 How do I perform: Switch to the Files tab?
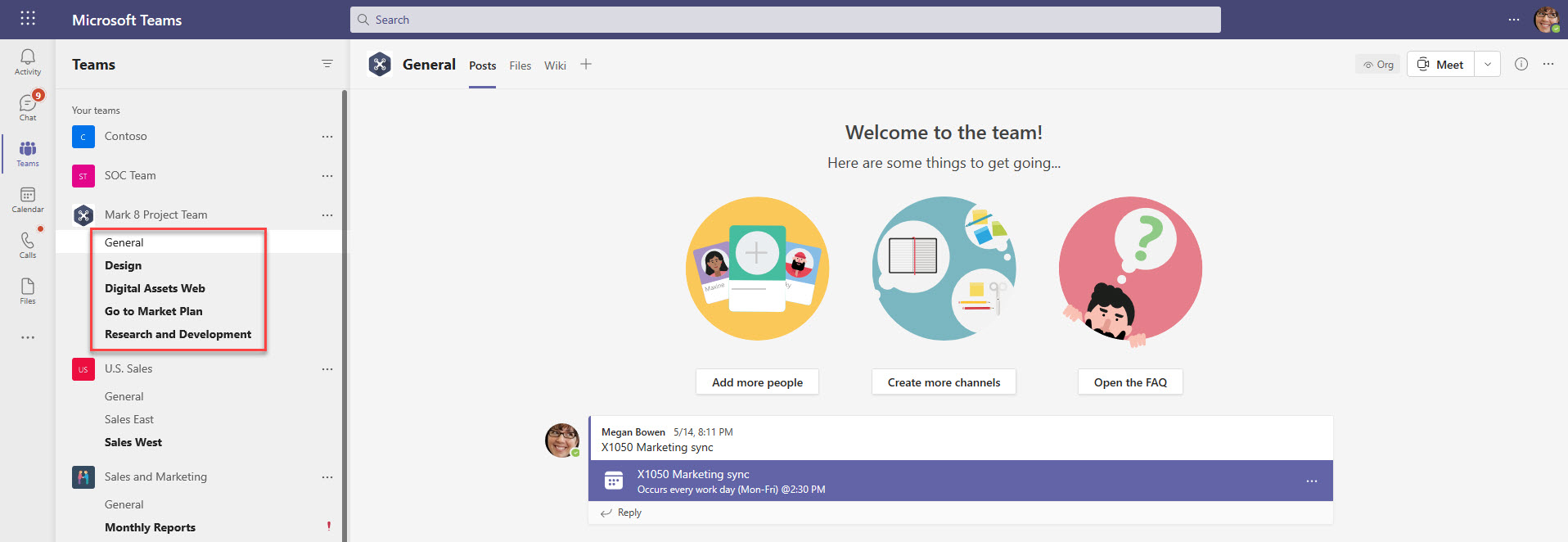click(520, 65)
